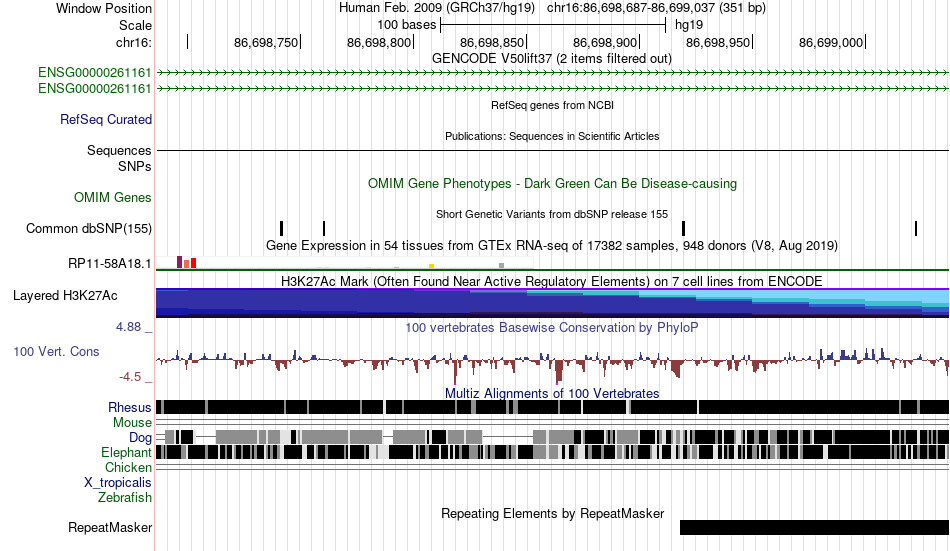
Task: Click the chr16:86,698,687-86,699,037 position text
Action: pyautogui.click(x=657, y=8)
